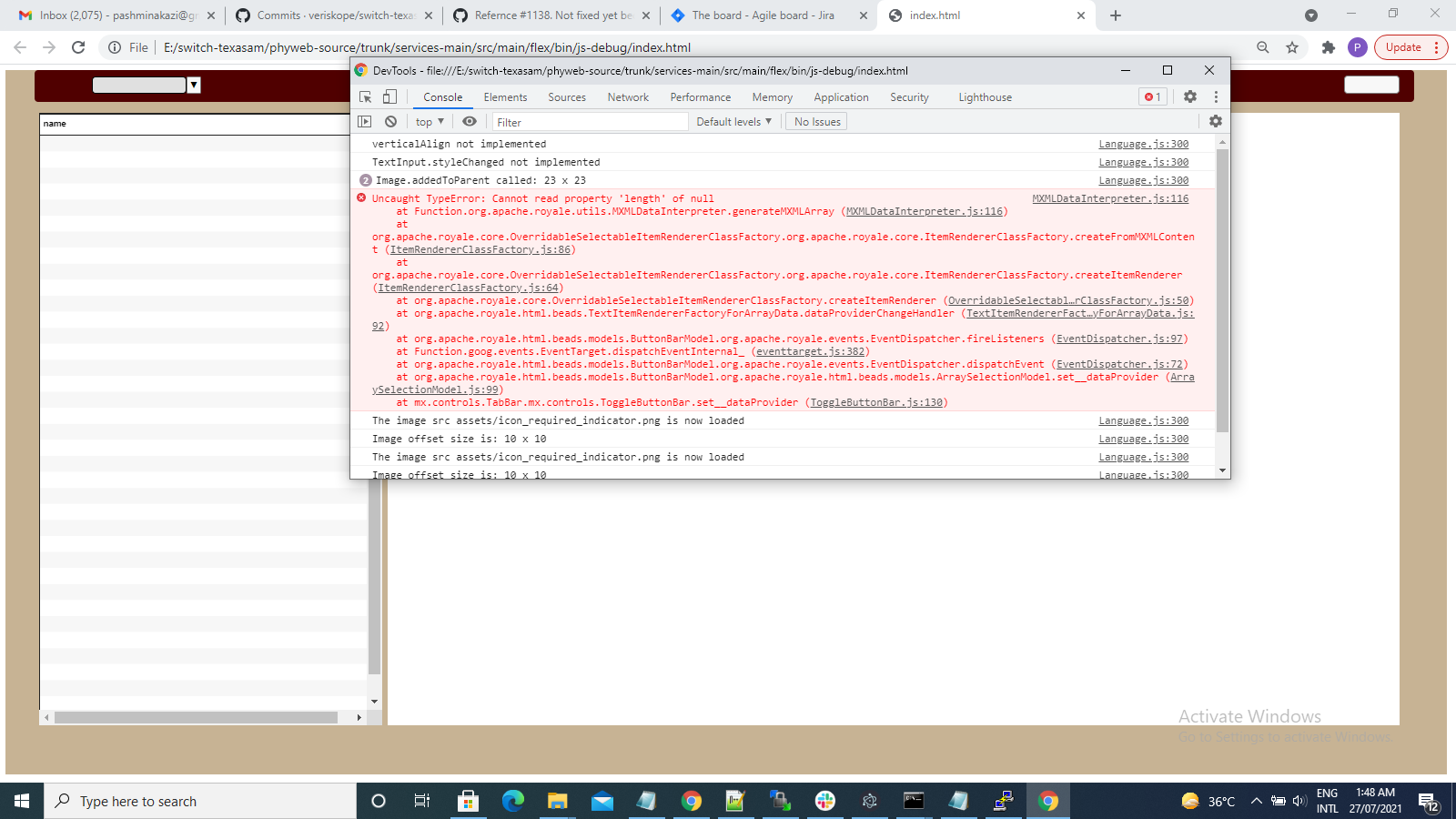
Task: Click the No Issues button
Action: [815, 120]
